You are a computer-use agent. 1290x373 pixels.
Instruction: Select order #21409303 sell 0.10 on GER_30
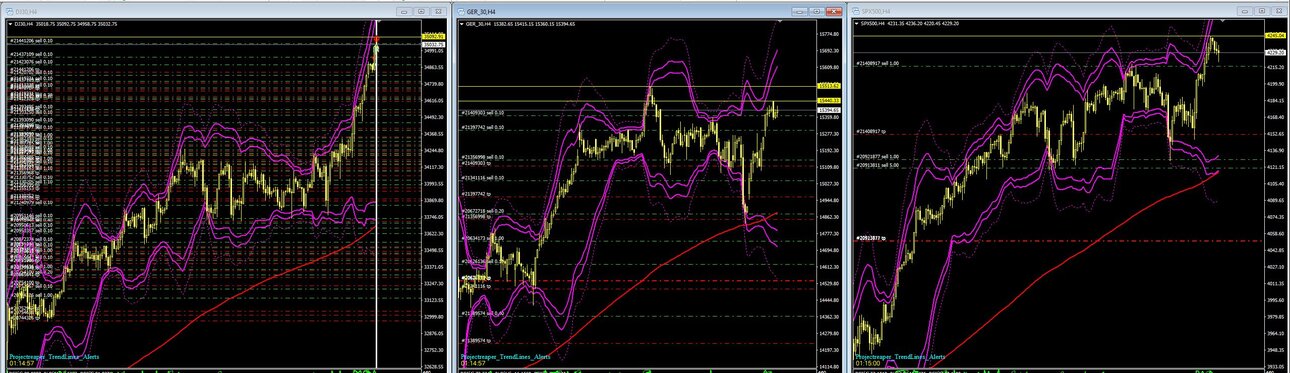[x=482, y=113]
